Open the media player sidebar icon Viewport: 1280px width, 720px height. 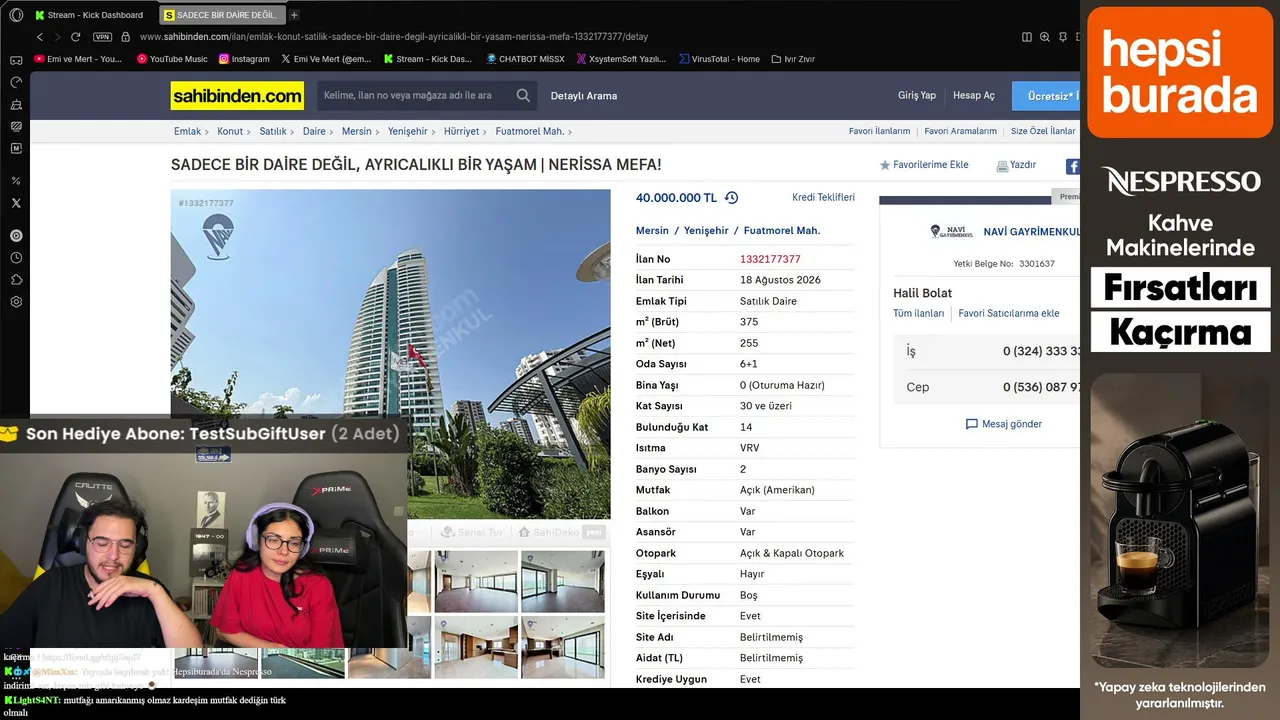(16, 236)
